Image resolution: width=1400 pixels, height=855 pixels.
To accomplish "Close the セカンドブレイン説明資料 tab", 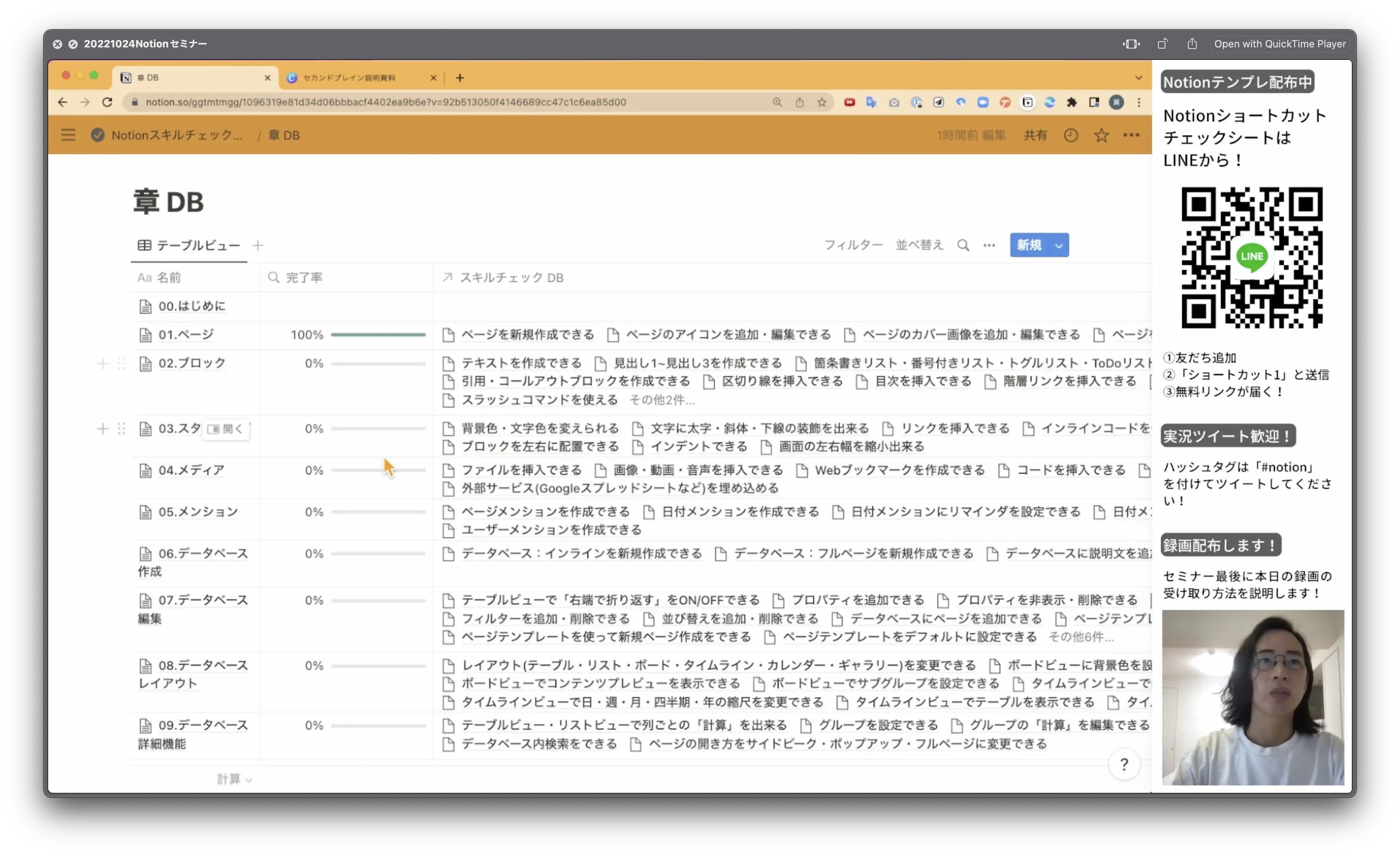I will [x=433, y=78].
